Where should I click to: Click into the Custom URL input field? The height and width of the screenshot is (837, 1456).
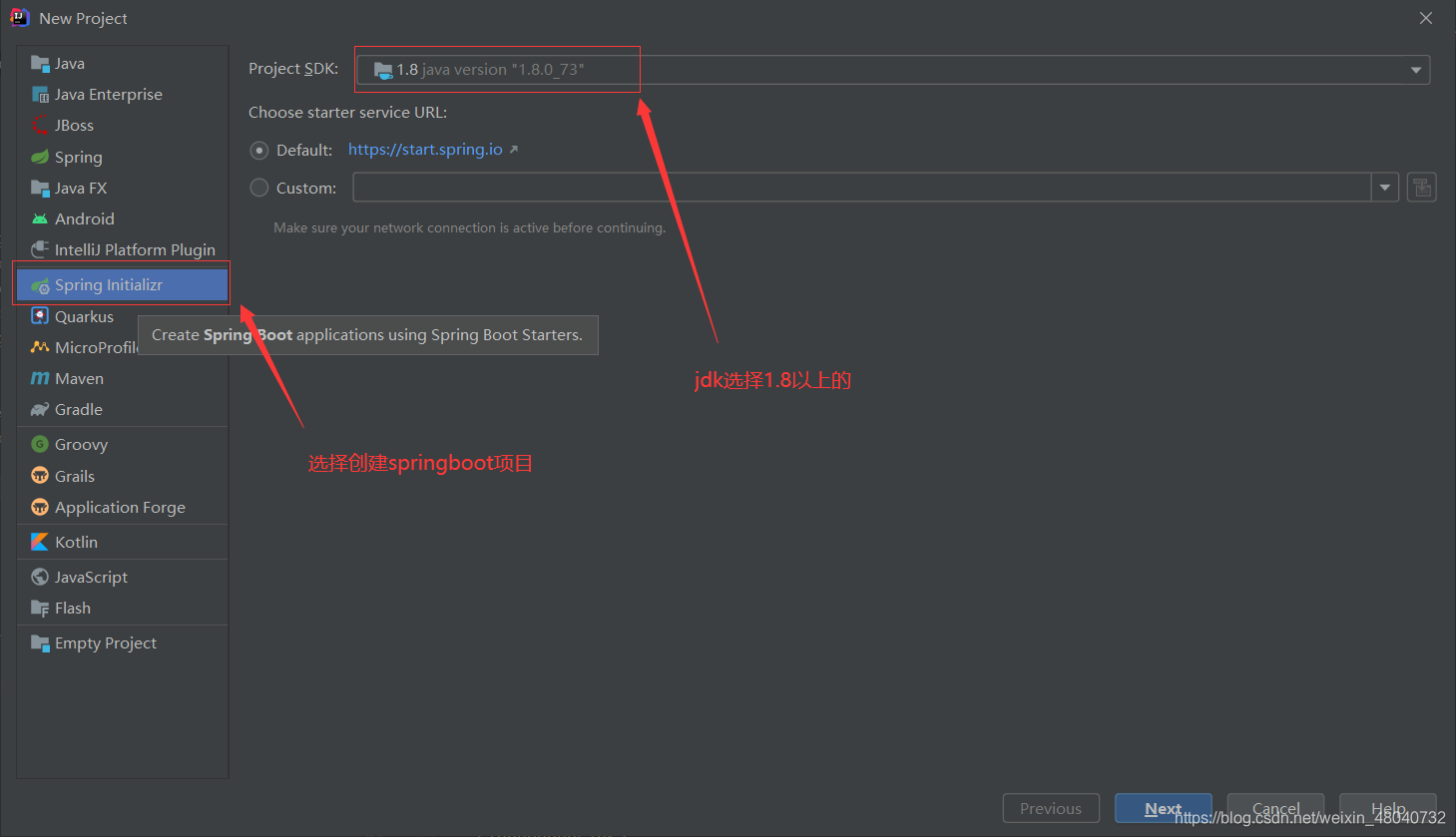862,188
